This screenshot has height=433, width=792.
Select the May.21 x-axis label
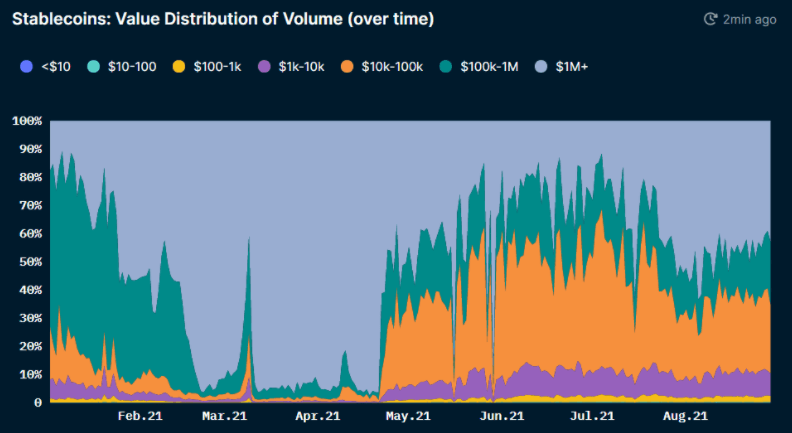point(408,416)
